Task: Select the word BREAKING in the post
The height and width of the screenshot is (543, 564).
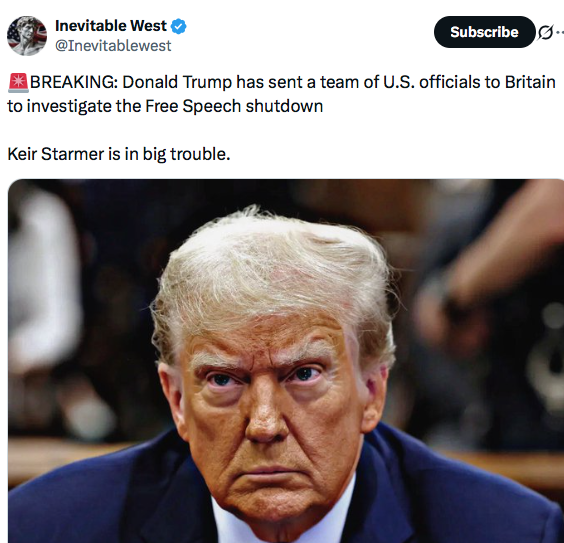Action: pyautogui.click(x=74, y=82)
